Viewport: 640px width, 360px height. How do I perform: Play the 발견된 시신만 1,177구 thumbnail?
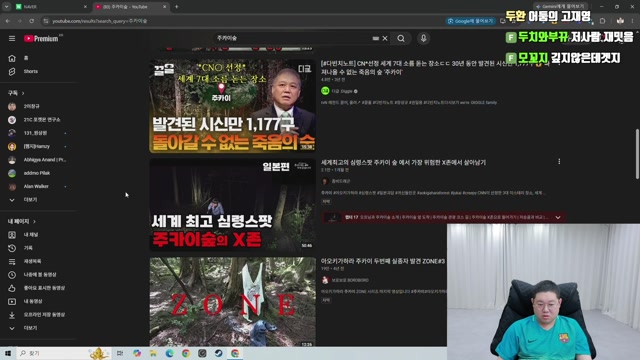[232, 106]
